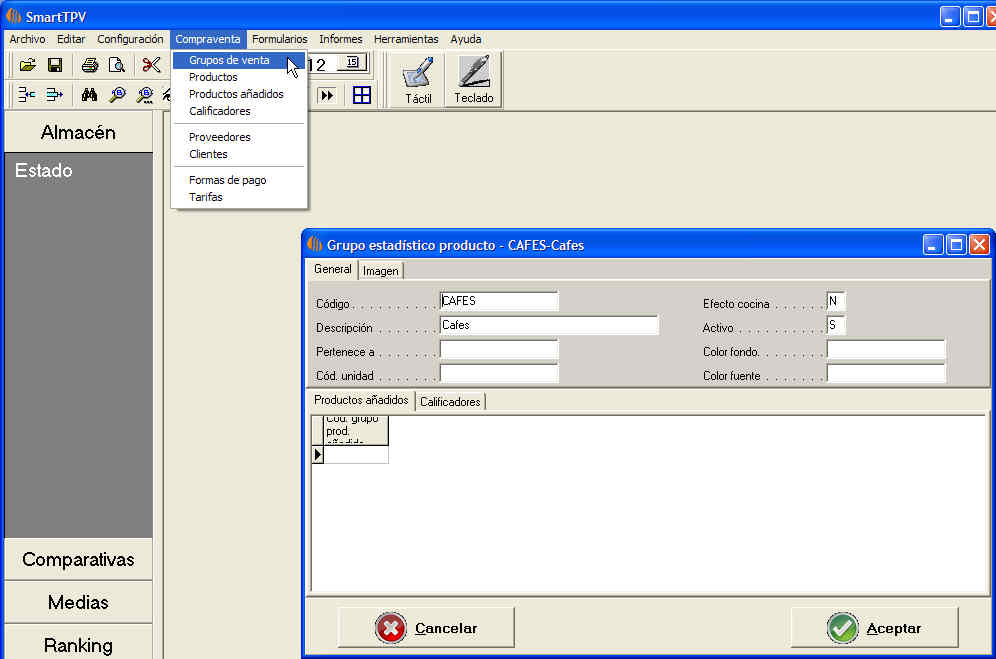
Task: Click the double-arrow fast forward icon
Action: [327, 95]
